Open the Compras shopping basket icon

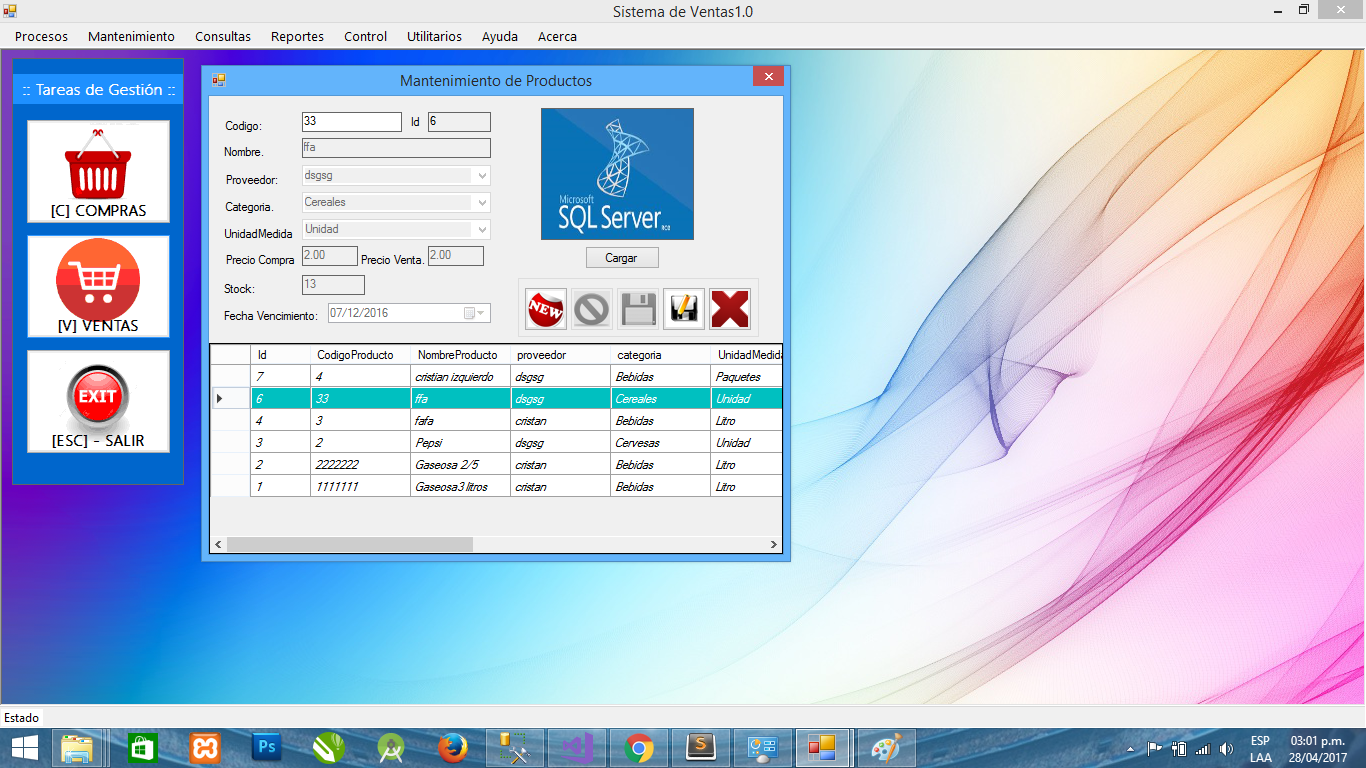pos(98,171)
